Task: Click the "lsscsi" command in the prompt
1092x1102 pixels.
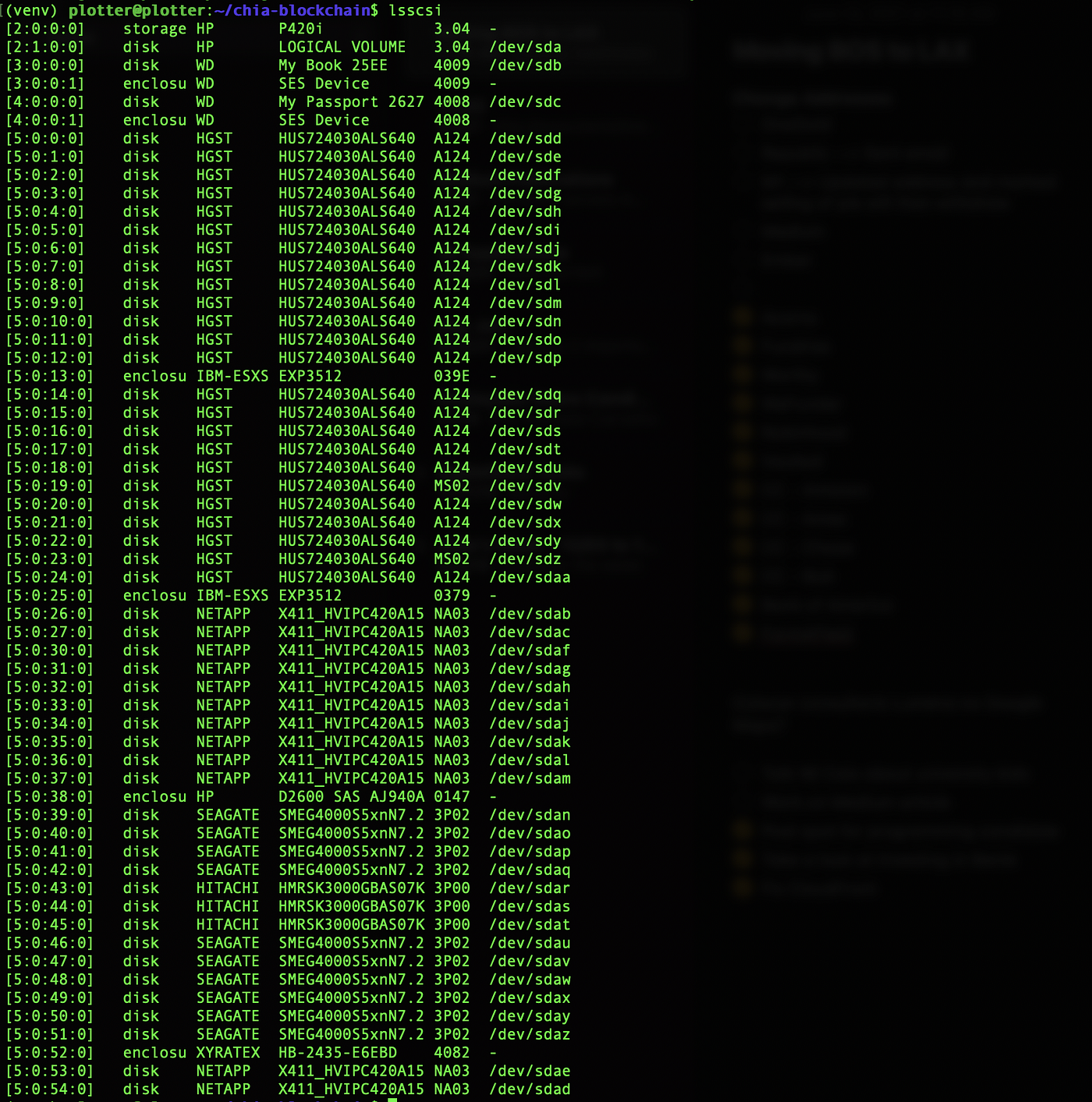Action: [x=415, y=10]
